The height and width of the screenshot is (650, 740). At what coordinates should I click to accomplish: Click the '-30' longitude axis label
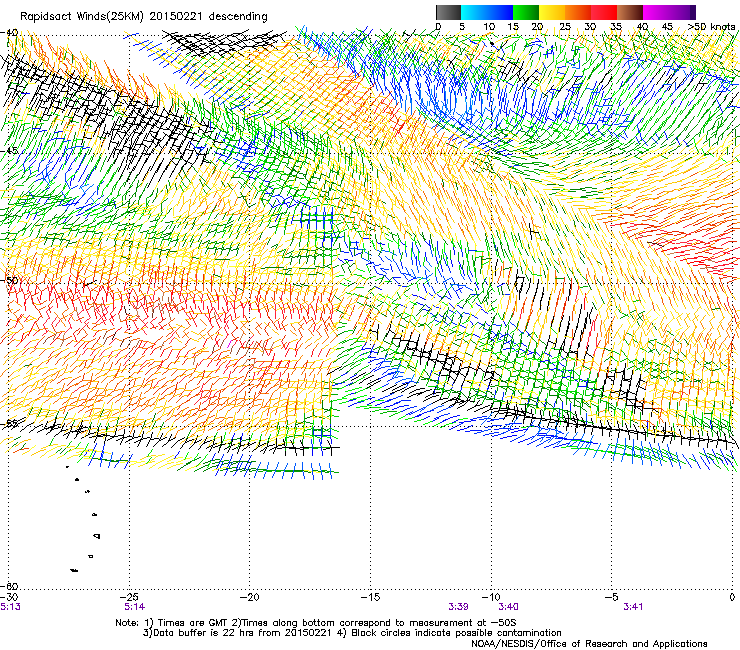9,598
